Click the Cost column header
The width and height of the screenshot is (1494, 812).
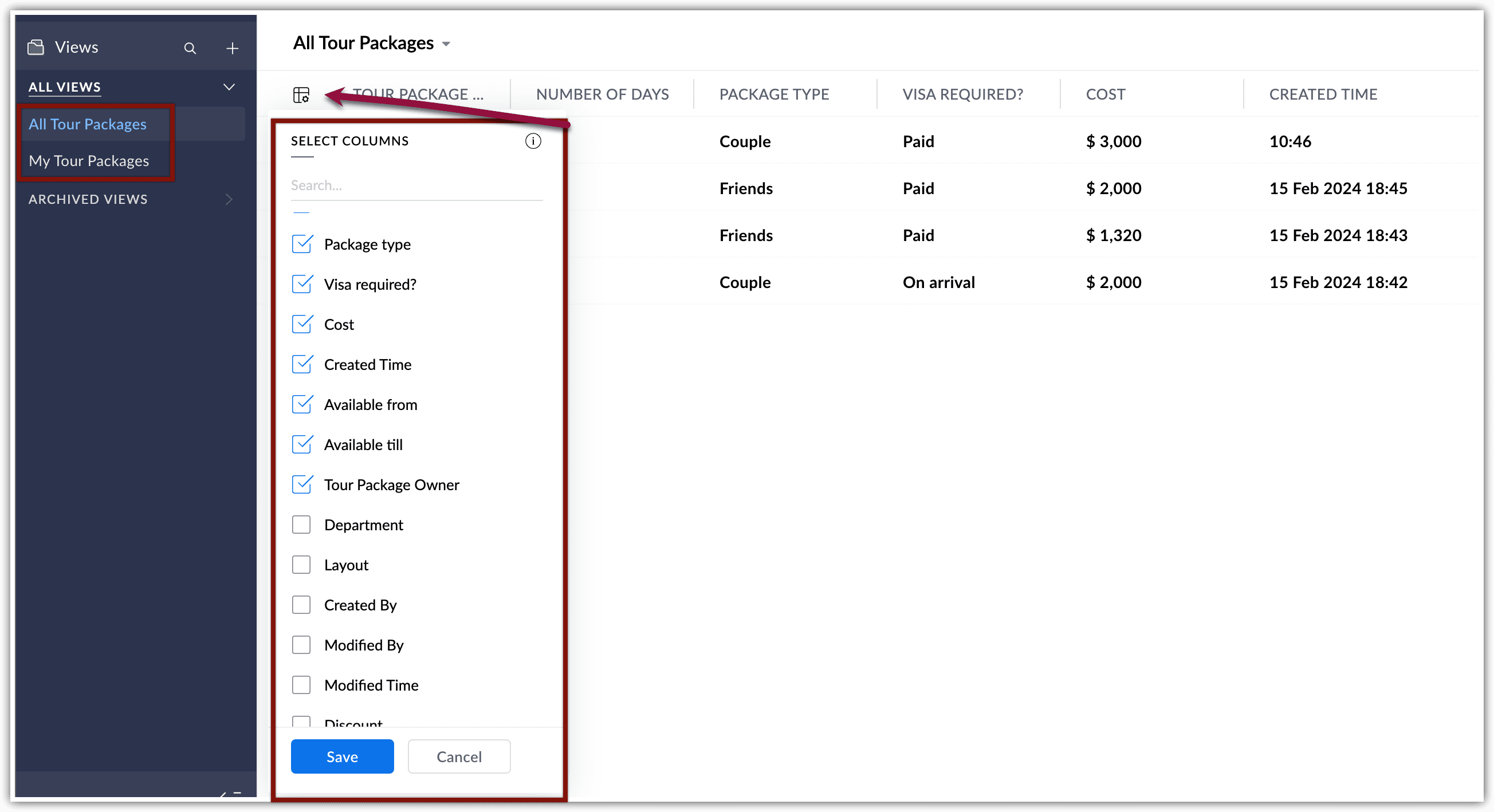coord(1106,94)
